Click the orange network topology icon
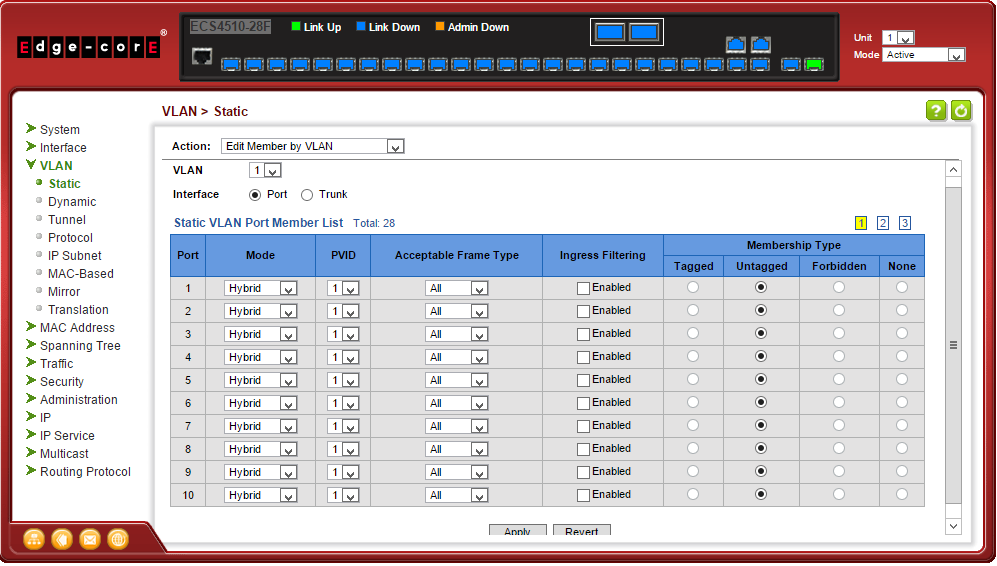Image resolution: width=997 pixels, height=566 pixels. [x=34, y=539]
